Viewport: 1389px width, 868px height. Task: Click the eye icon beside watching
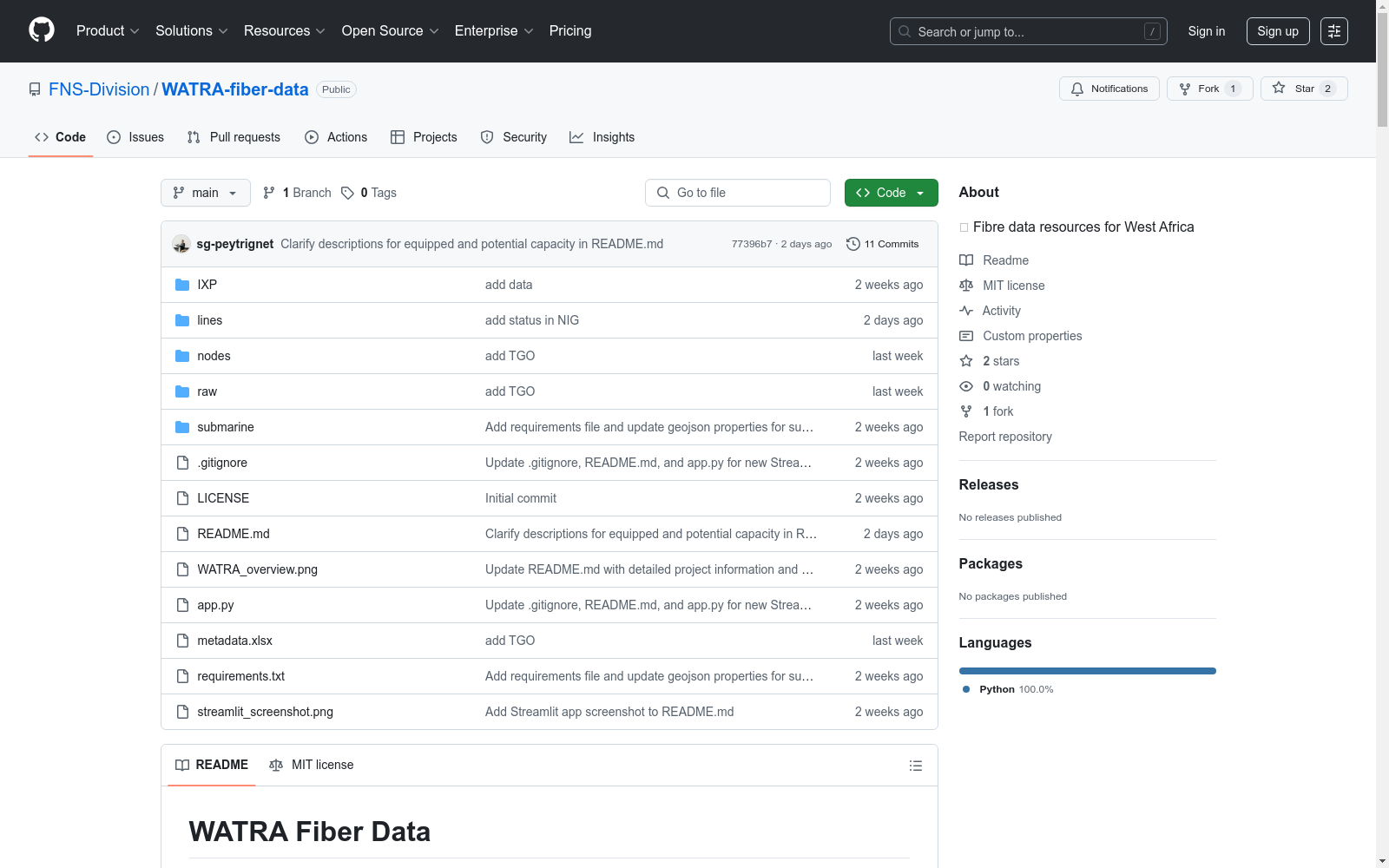(x=966, y=386)
